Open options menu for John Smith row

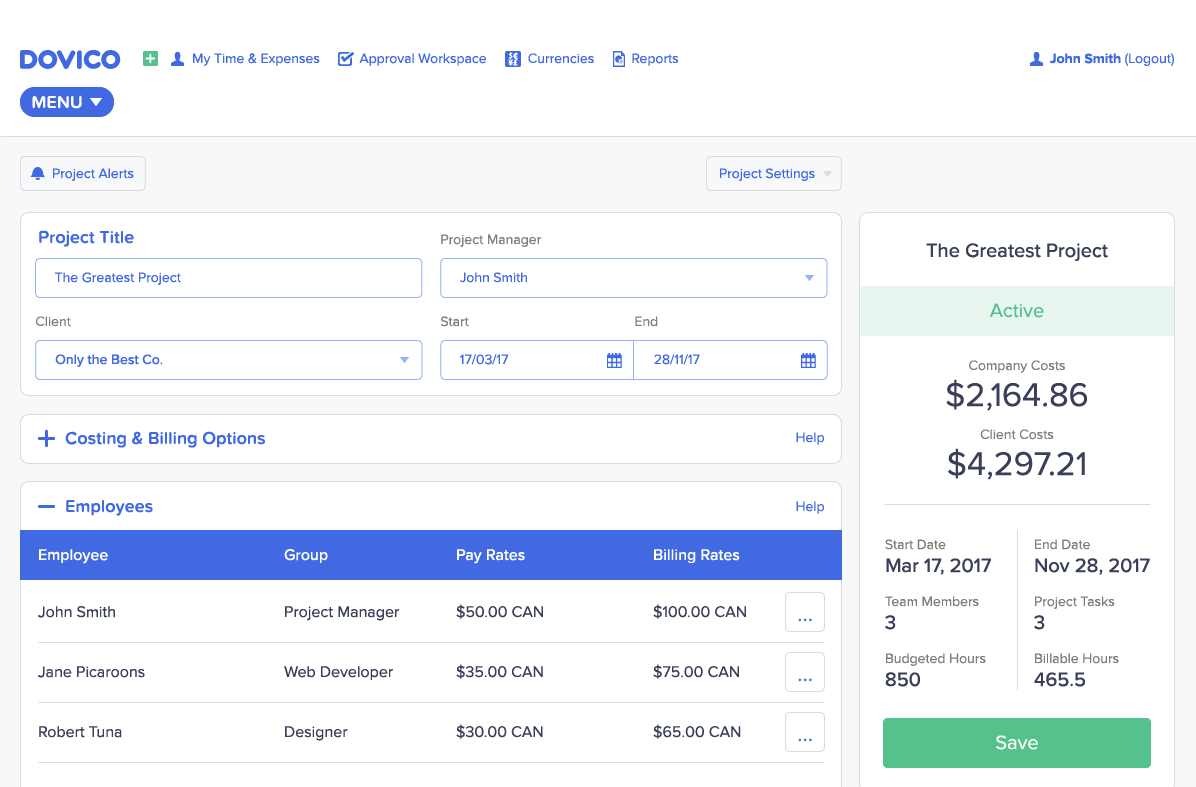tap(804, 612)
